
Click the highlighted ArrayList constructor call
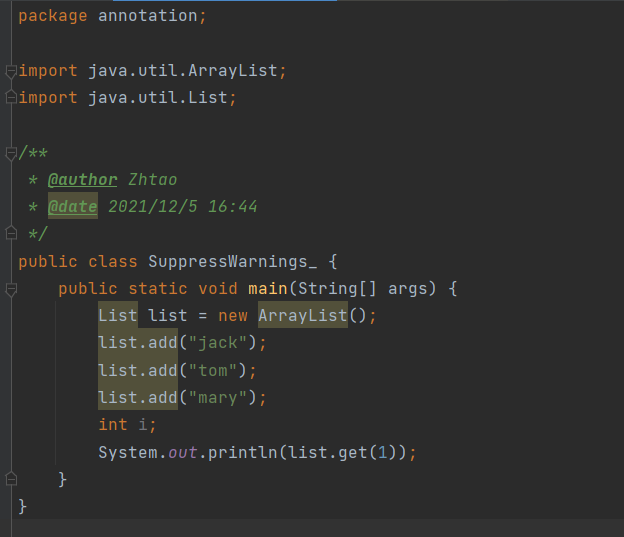(x=303, y=315)
